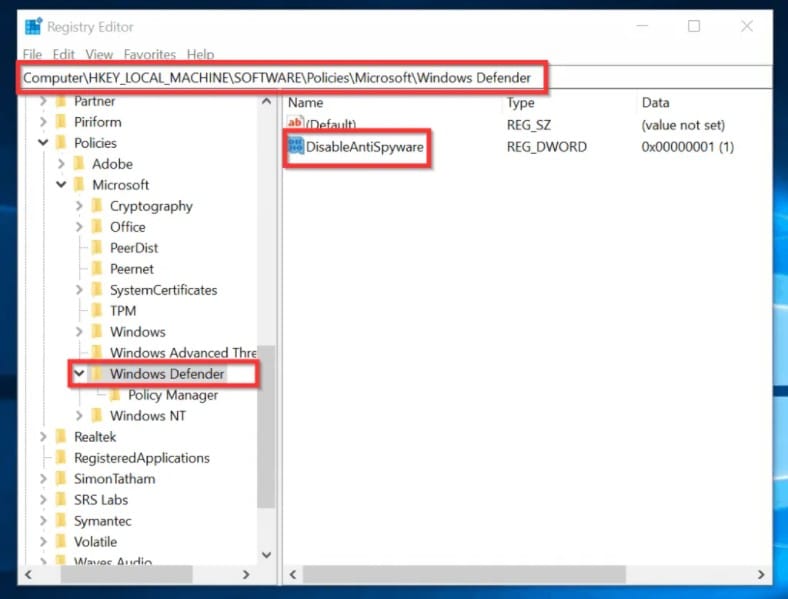
Task: Open the View menu
Action: pos(99,54)
